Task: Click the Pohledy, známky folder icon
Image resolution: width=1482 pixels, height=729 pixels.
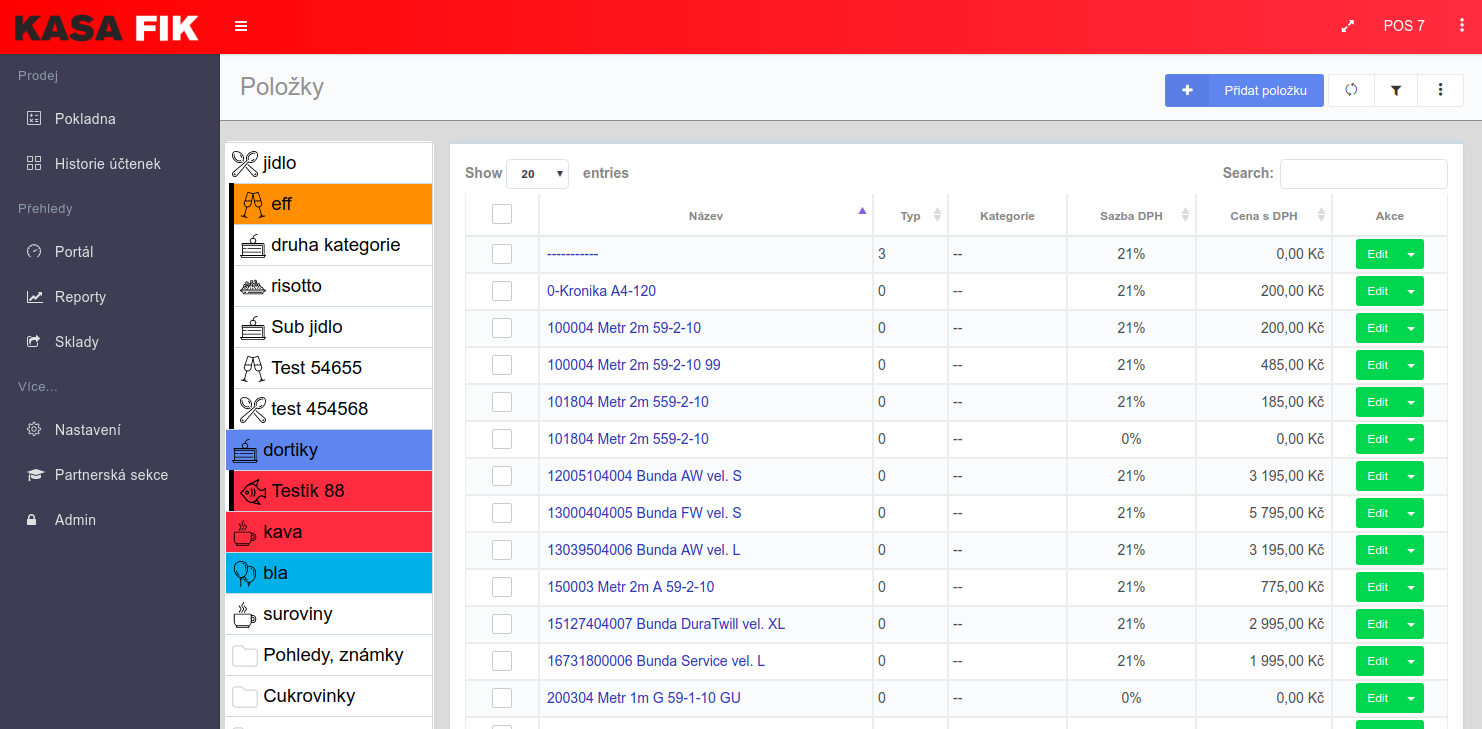Action: click(245, 656)
